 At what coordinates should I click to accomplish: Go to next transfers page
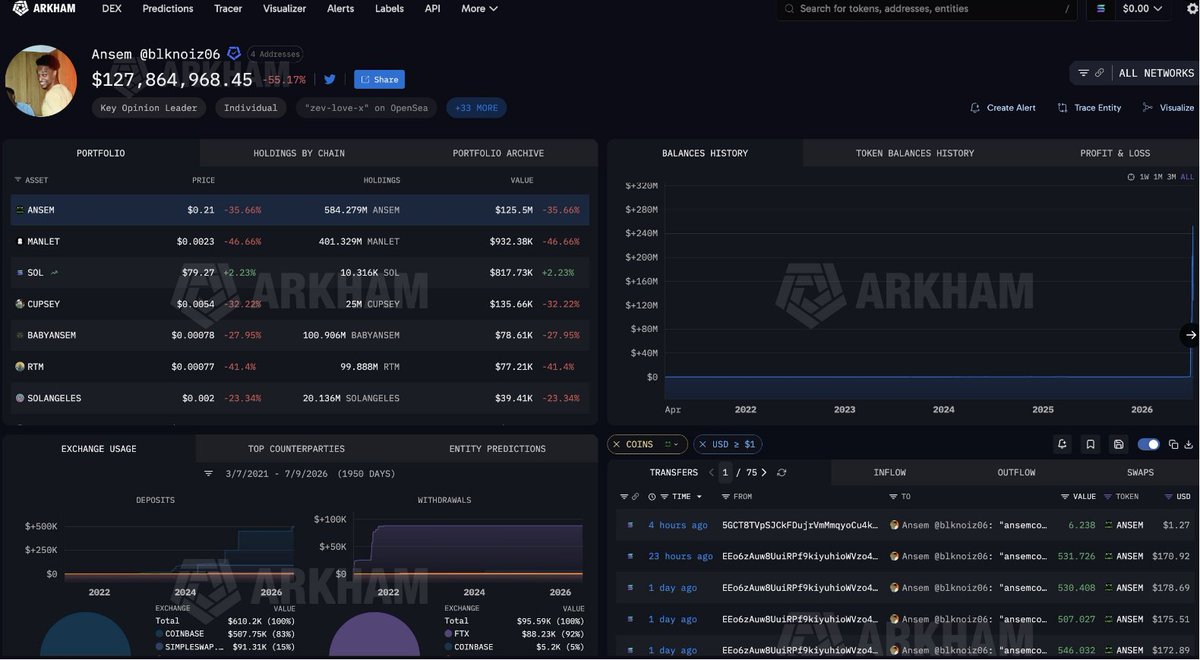pyautogui.click(x=764, y=472)
